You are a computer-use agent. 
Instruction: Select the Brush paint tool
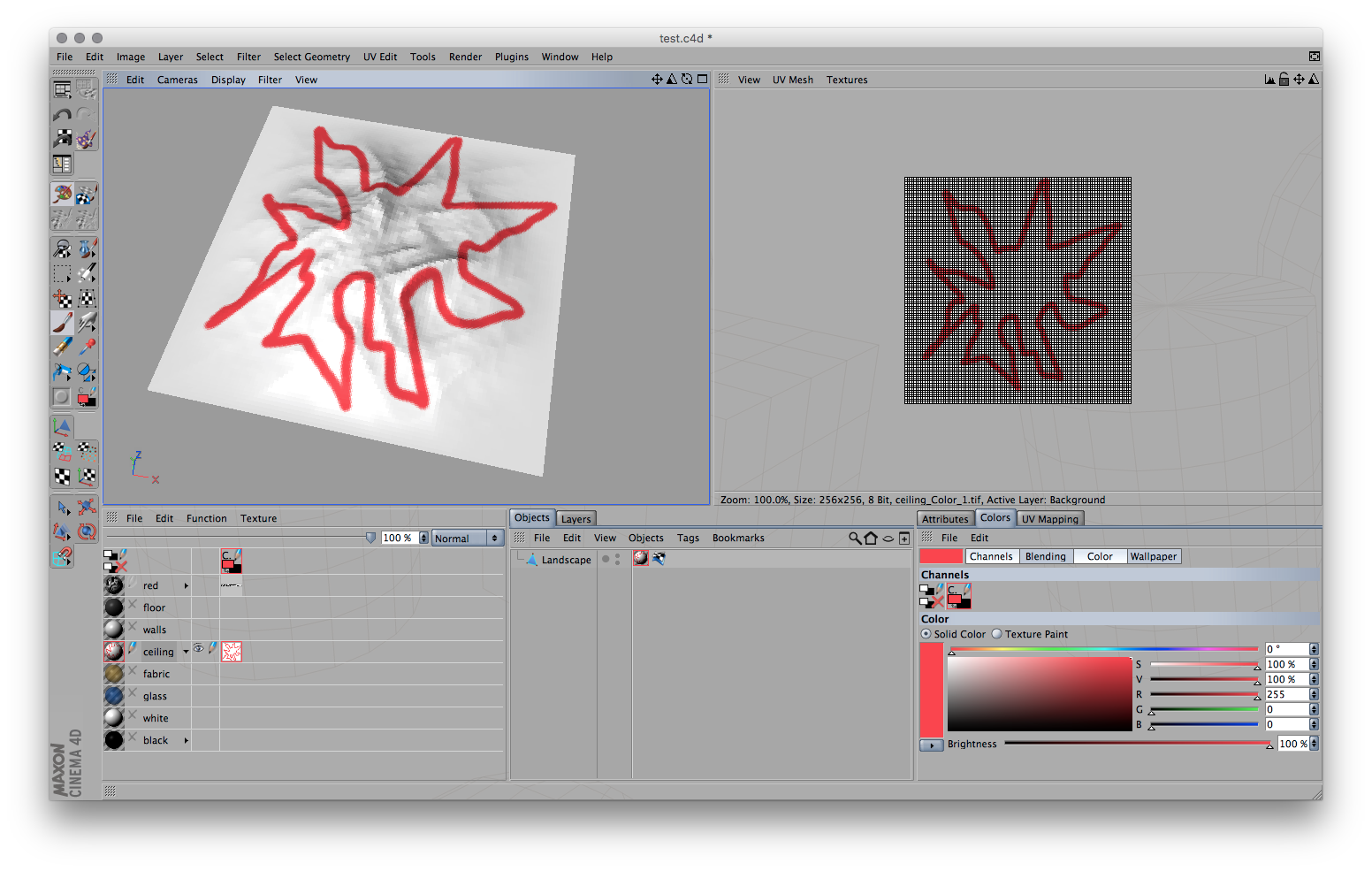click(62, 323)
